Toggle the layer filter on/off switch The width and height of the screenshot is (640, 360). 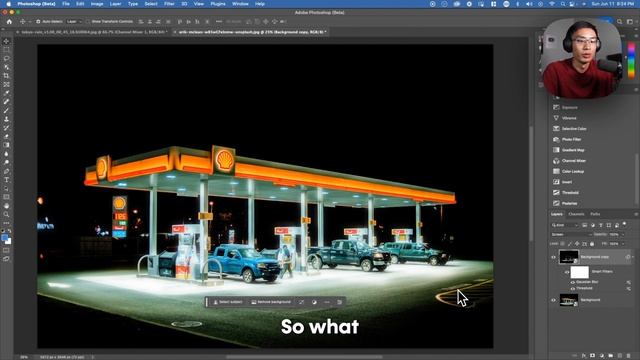coord(624,224)
